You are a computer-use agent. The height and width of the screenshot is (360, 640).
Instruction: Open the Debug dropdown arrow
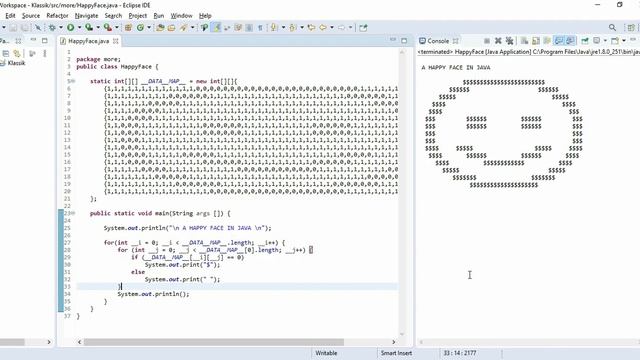coord(61,27)
